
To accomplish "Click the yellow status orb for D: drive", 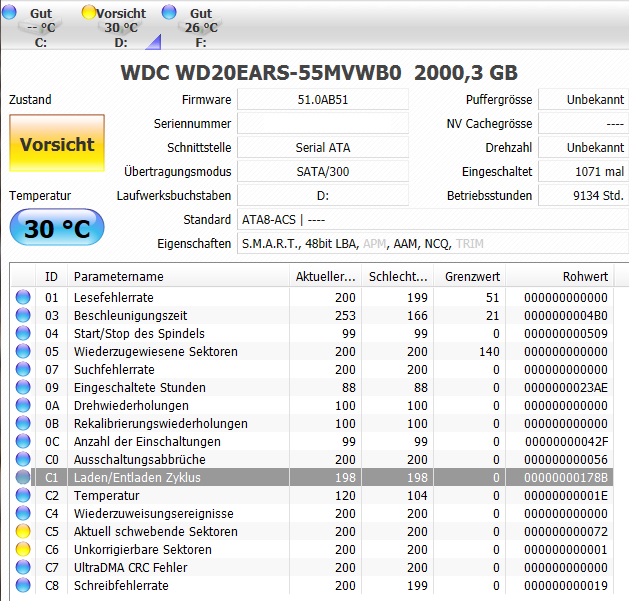I will click(89, 12).
